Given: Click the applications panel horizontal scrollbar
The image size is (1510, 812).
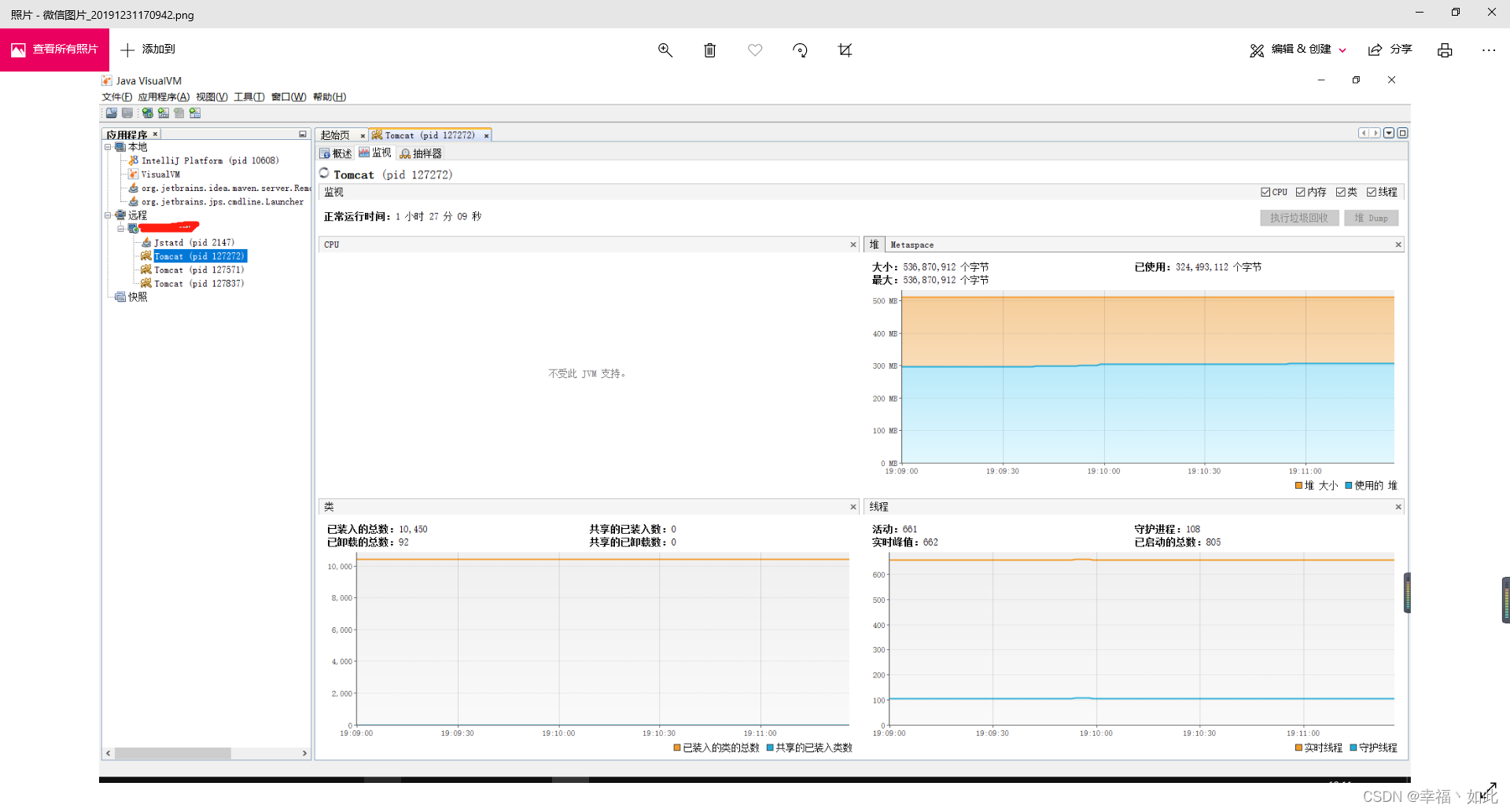Looking at the screenshot, I should coord(206,753).
